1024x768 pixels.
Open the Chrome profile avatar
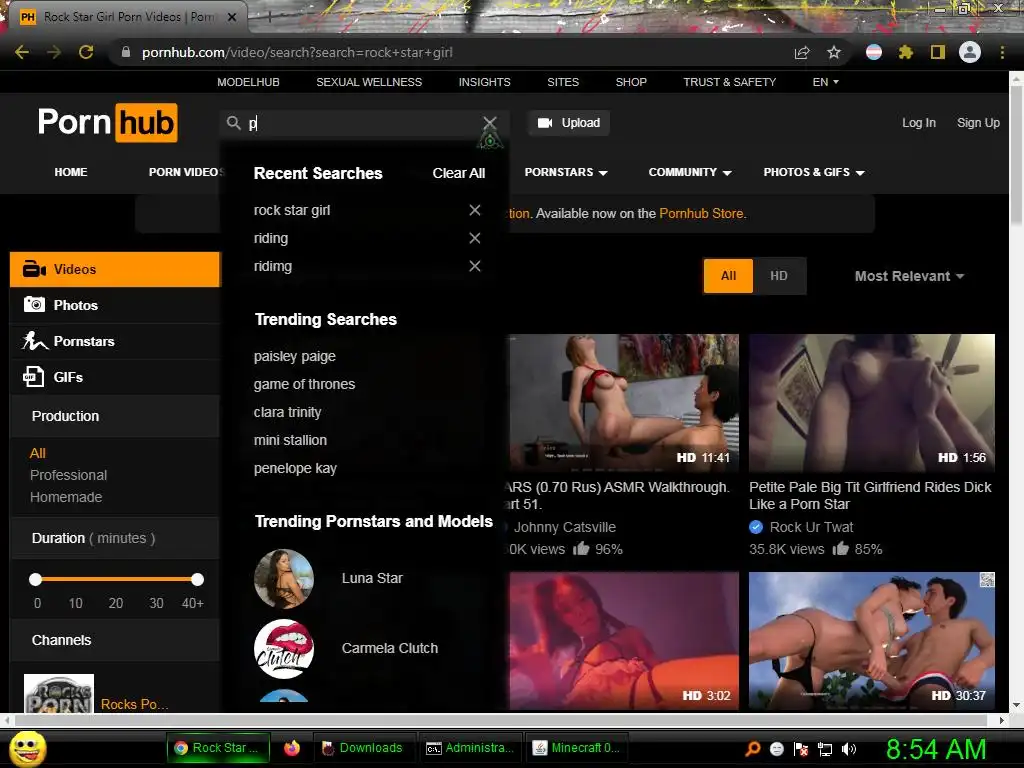pos(970,52)
